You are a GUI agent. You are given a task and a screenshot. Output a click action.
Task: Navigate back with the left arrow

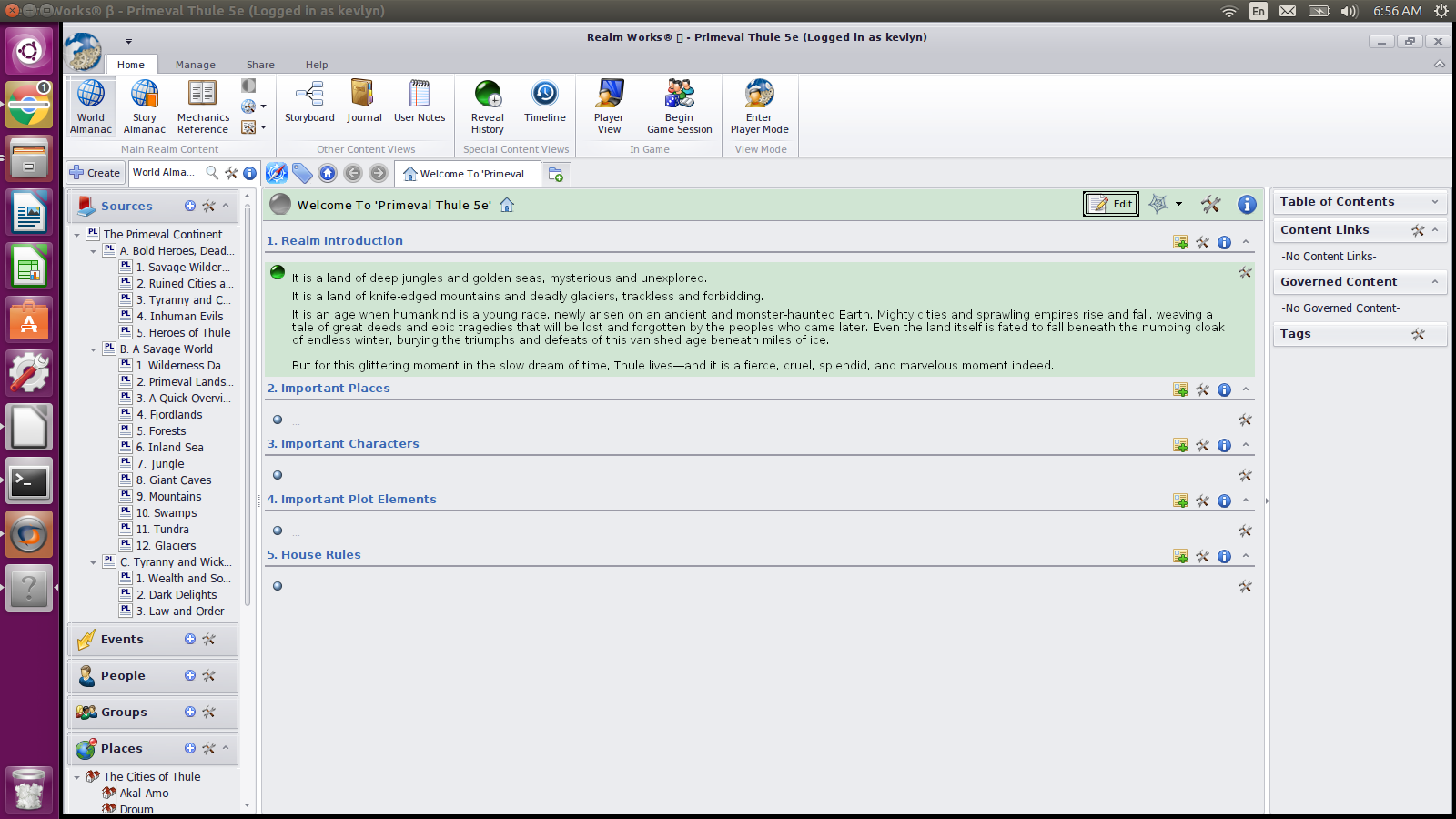[353, 173]
